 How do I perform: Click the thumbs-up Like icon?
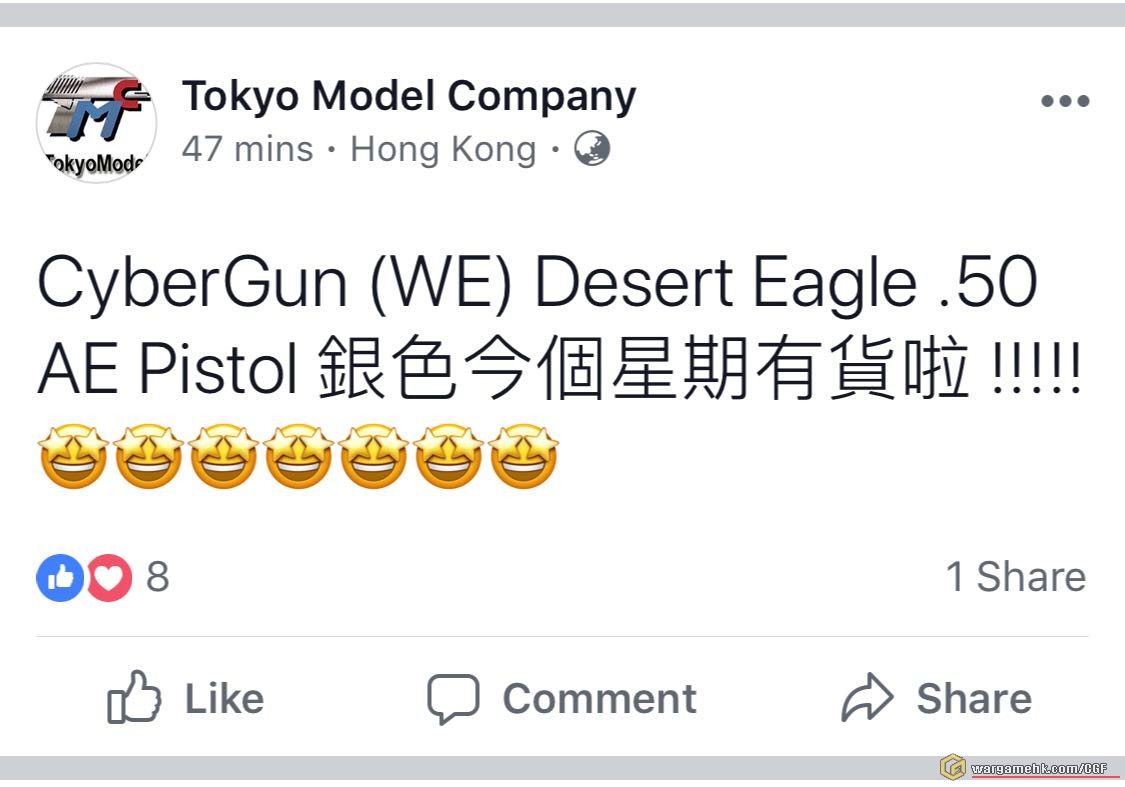coord(134,697)
